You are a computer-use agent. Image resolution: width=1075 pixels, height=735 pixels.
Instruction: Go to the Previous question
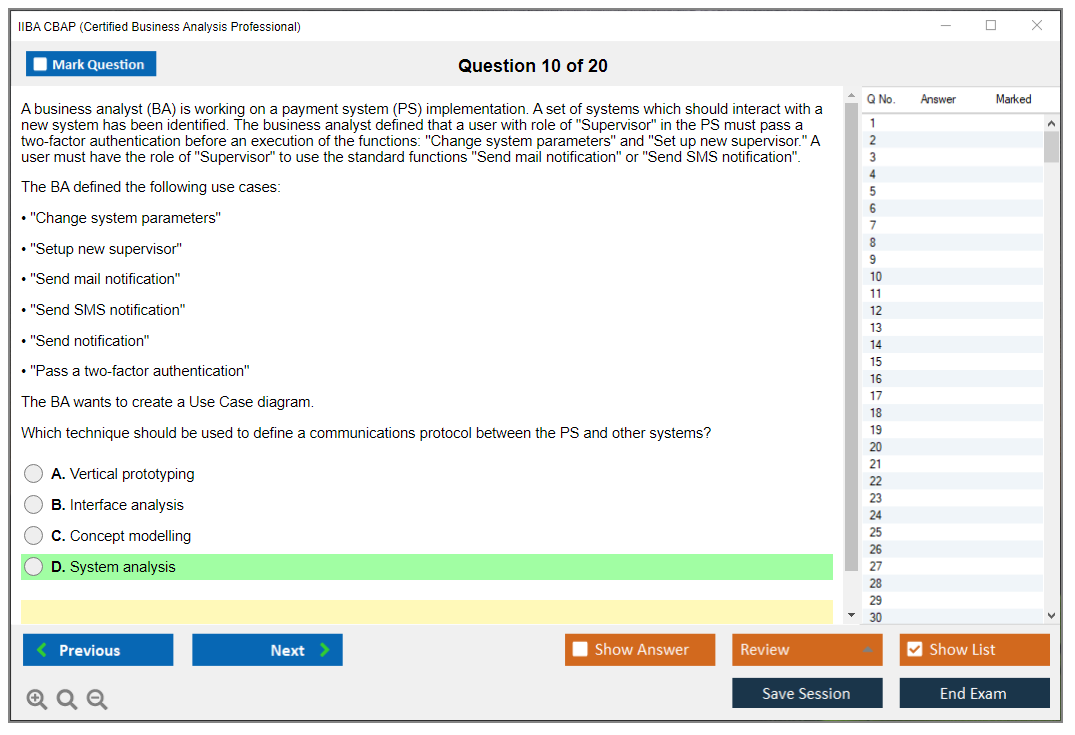pos(98,650)
